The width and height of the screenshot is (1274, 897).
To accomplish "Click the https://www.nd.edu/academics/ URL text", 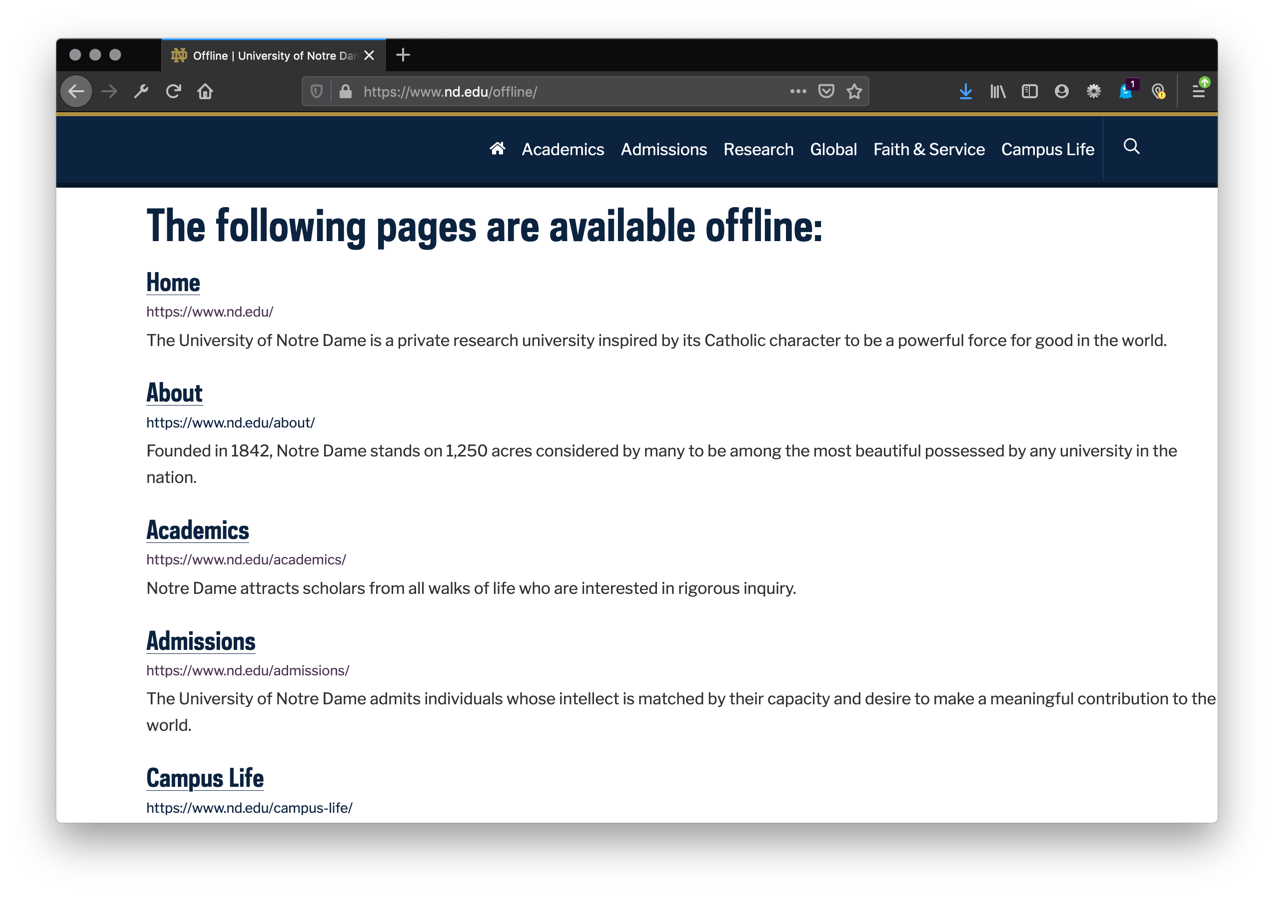I will [246, 560].
